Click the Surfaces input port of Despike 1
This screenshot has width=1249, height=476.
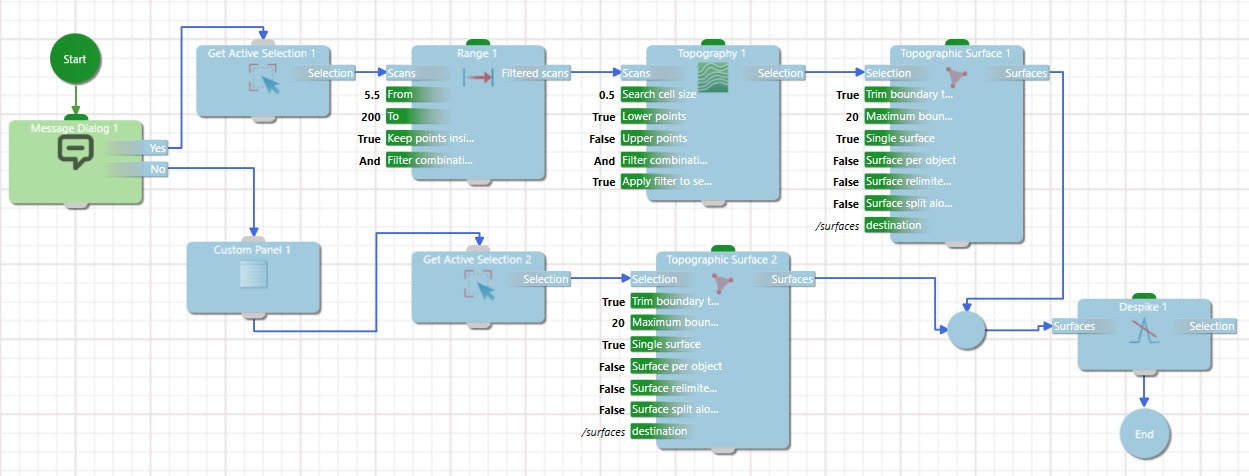coord(1084,326)
